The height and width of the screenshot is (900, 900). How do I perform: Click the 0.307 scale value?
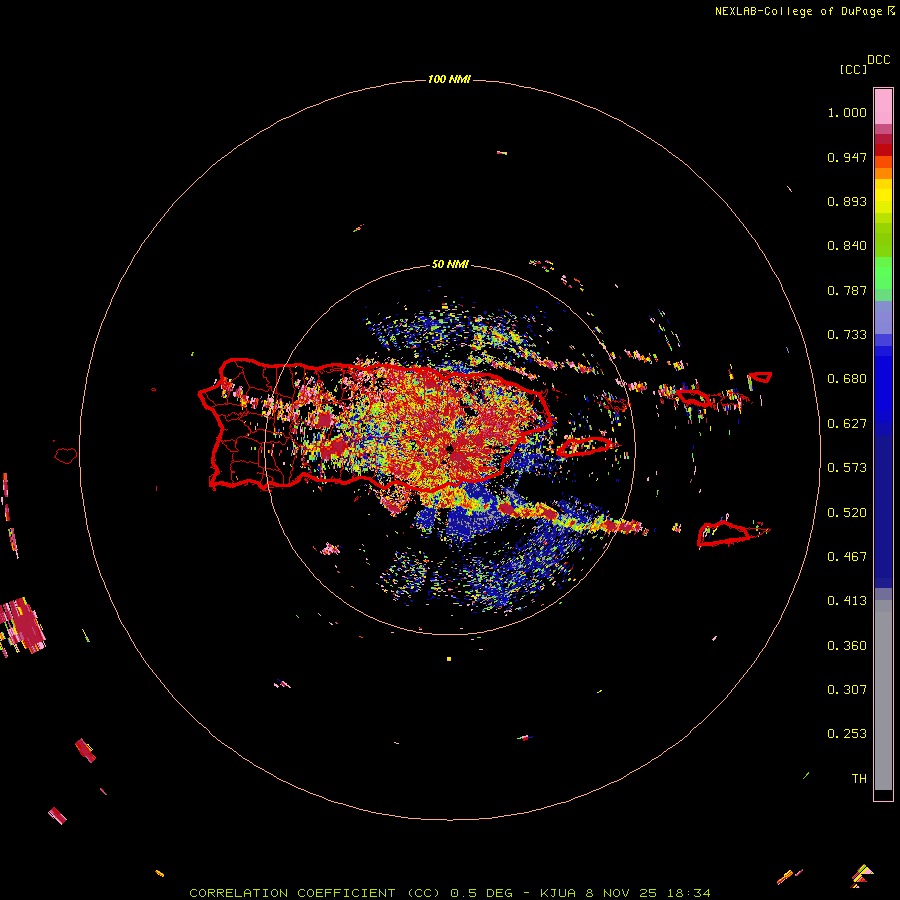[x=847, y=690]
